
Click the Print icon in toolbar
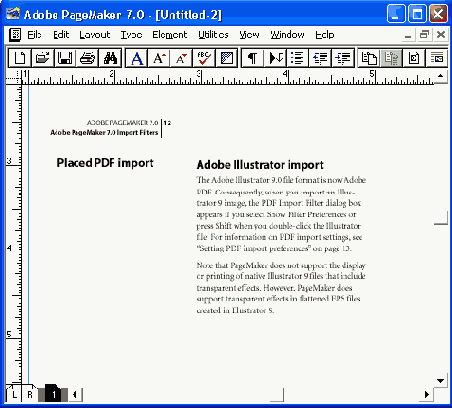pos(87,58)
